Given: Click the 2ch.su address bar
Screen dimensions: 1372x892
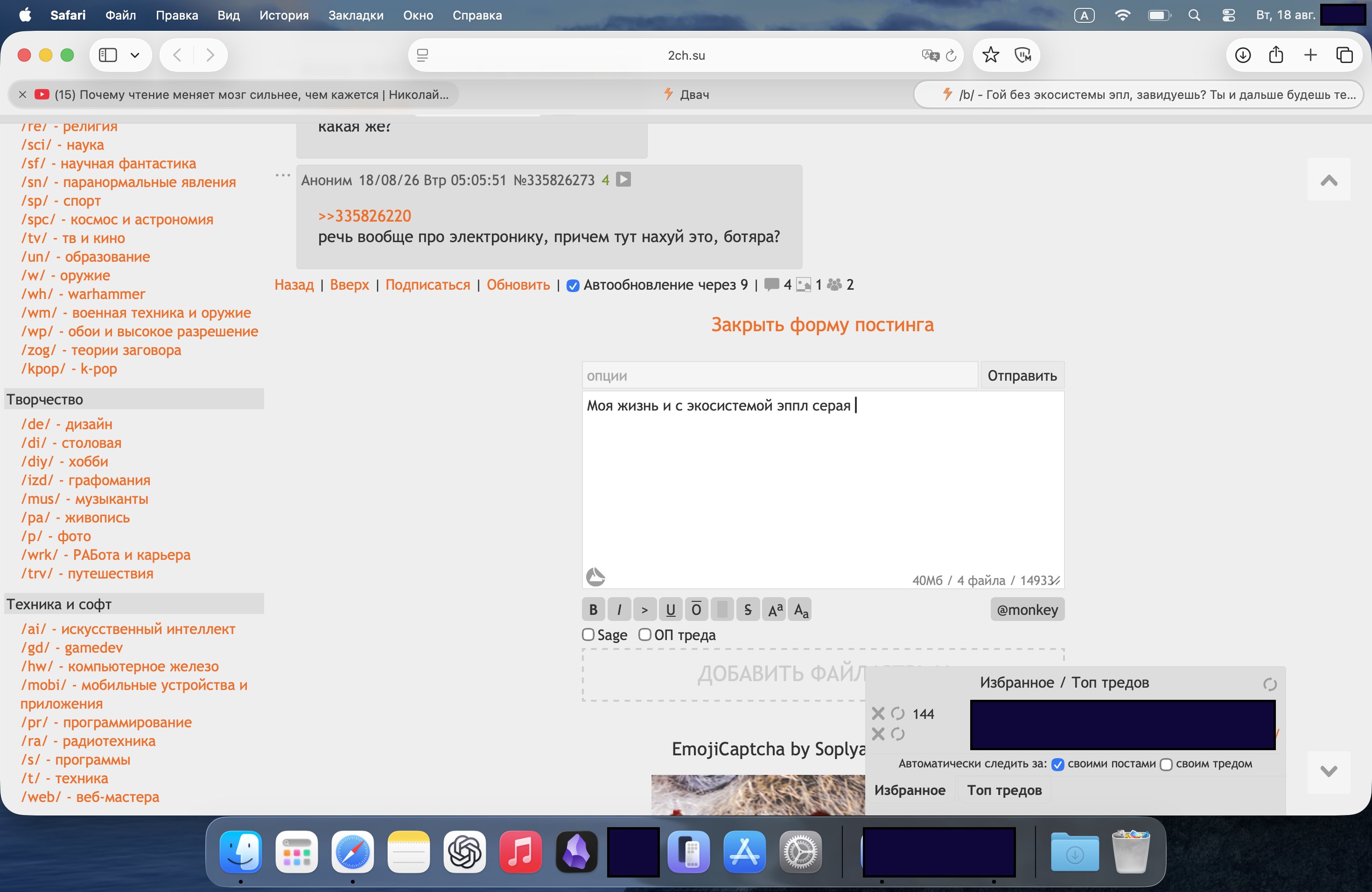Looking at the screenshot, I should click(686, 56).
